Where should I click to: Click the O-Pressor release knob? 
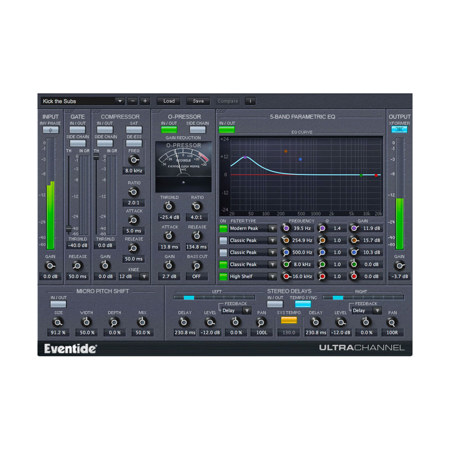coord(197,236)
